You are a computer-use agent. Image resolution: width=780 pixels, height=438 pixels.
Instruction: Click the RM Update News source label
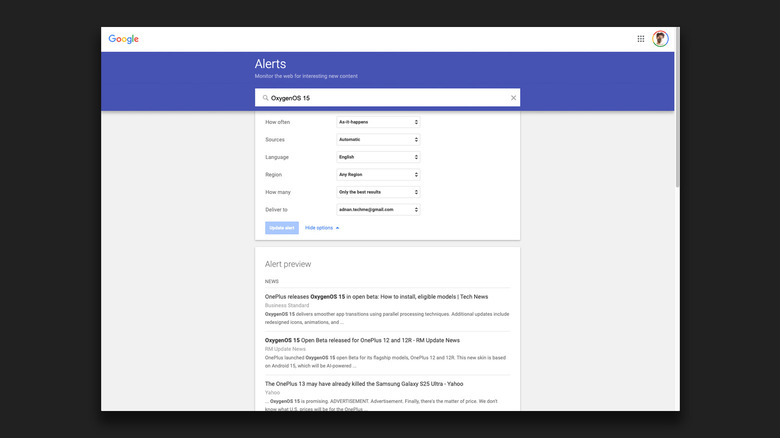[x=285, y=349]
